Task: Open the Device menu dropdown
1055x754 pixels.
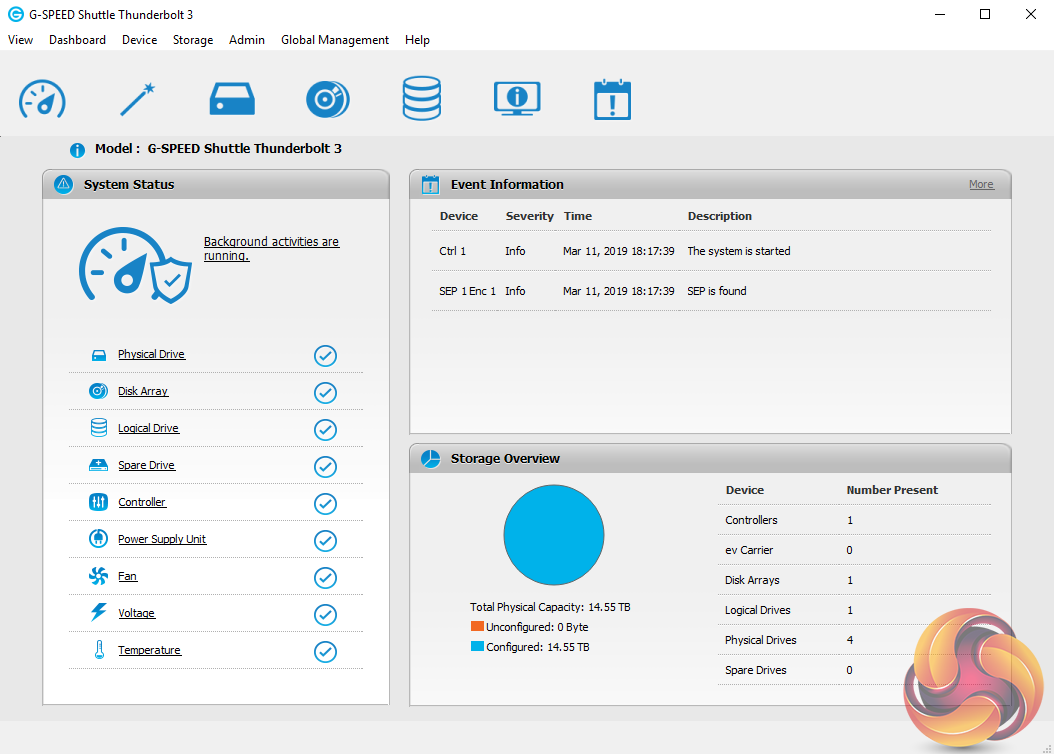Action: [139, 40]
